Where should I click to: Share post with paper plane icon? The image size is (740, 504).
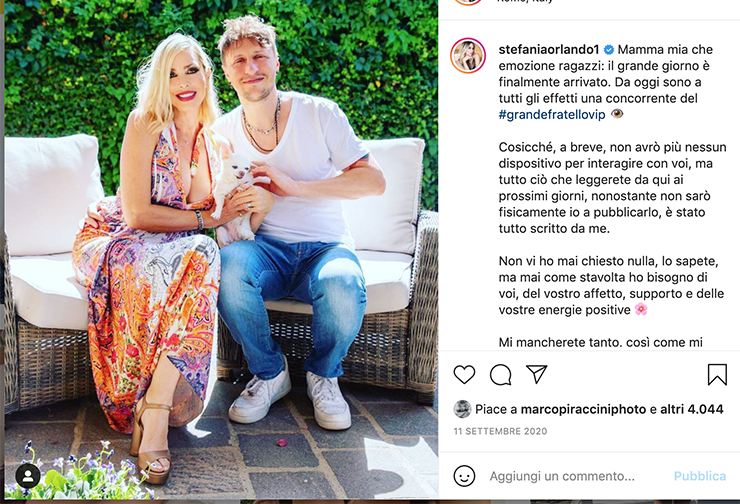[x=537, y=374]
